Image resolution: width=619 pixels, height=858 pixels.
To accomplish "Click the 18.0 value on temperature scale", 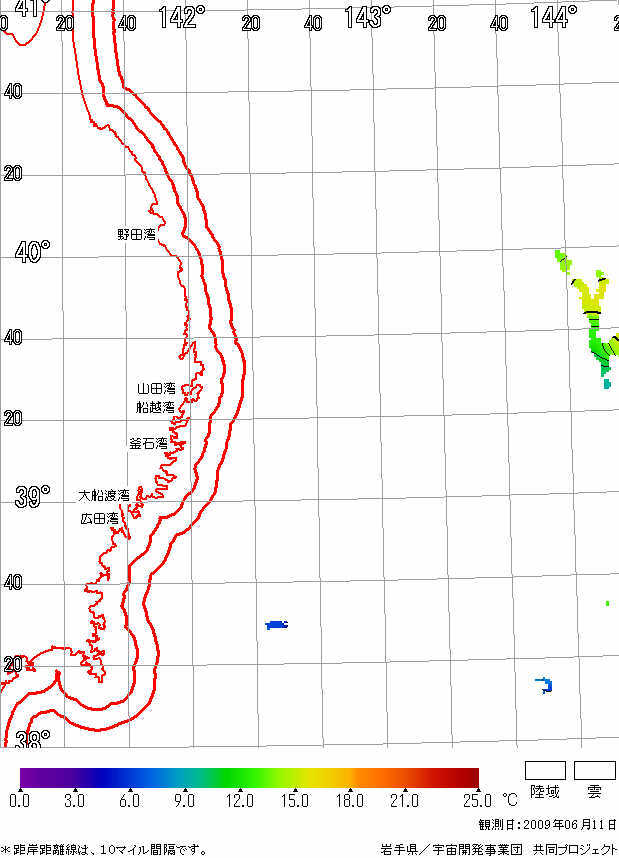I will tap(350, 801).
